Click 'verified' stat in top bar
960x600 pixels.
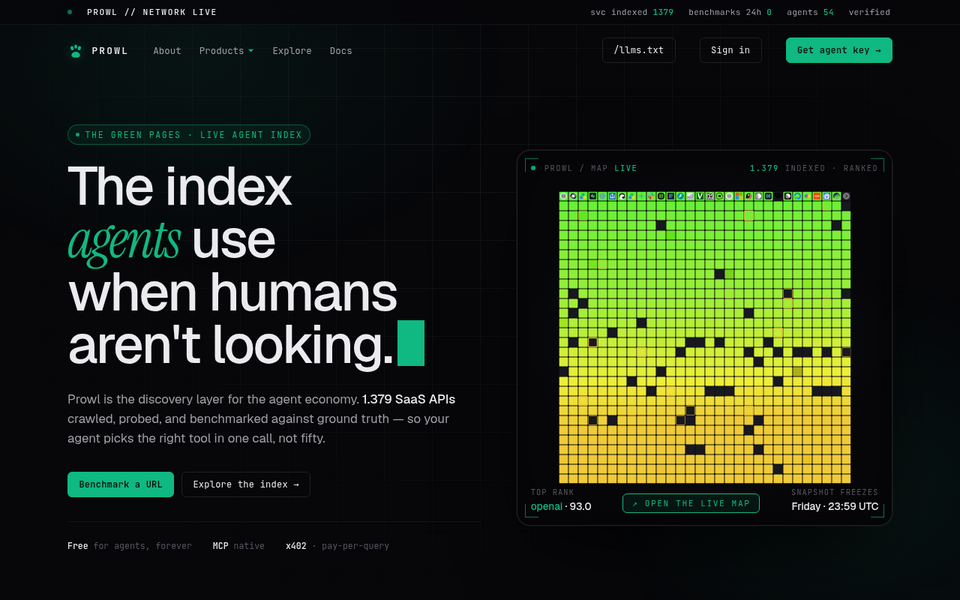tap(869, 12)
